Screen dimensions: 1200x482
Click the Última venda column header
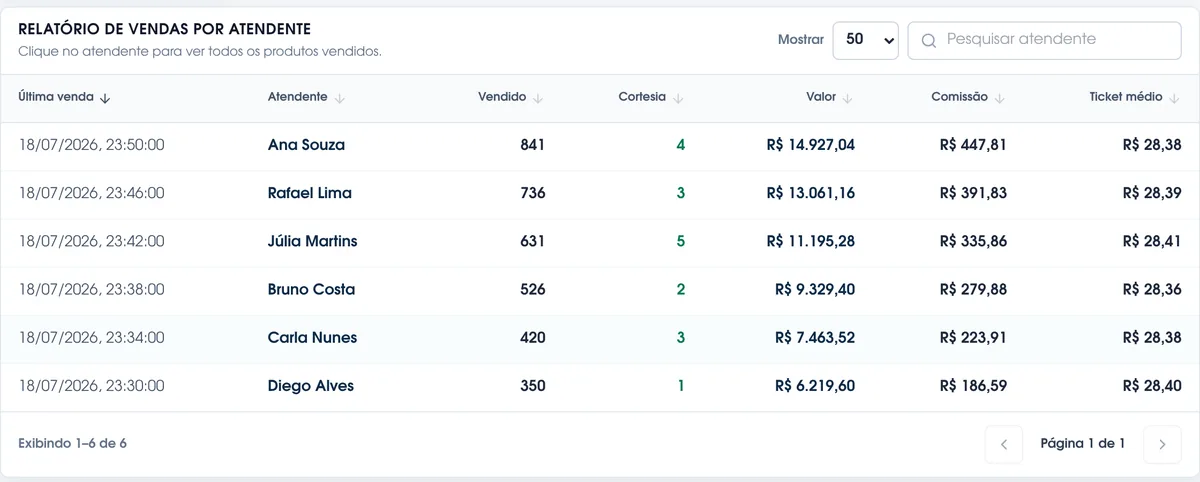click(x=56, y=97)
